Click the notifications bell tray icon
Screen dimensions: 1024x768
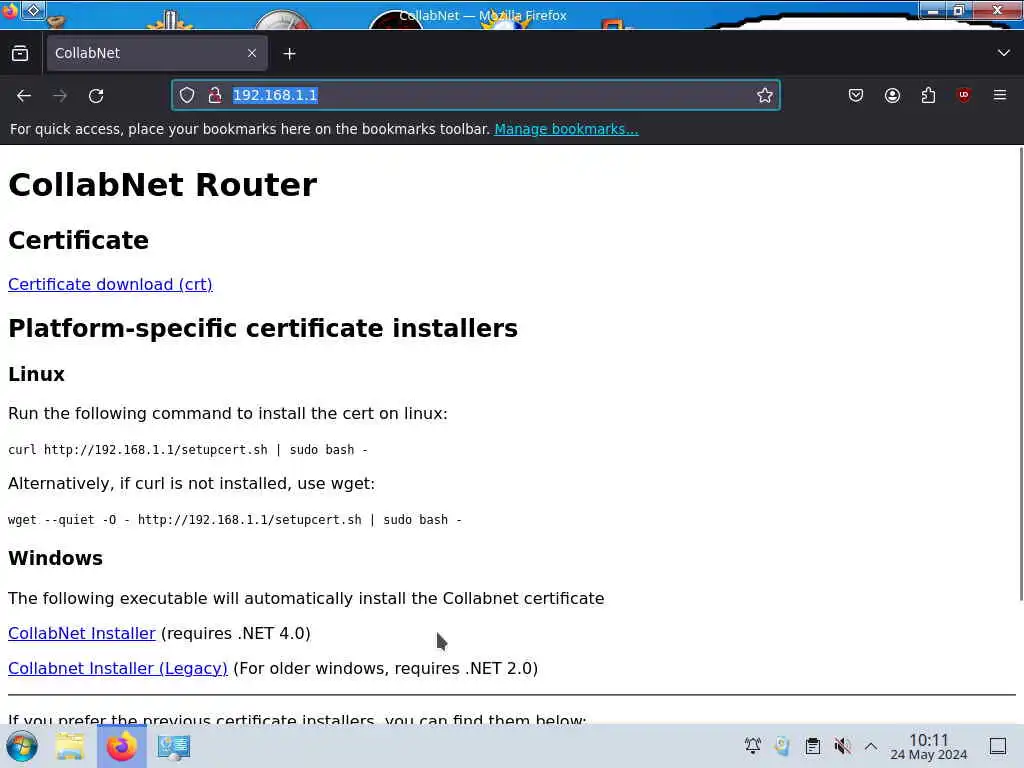pos(752,746)
